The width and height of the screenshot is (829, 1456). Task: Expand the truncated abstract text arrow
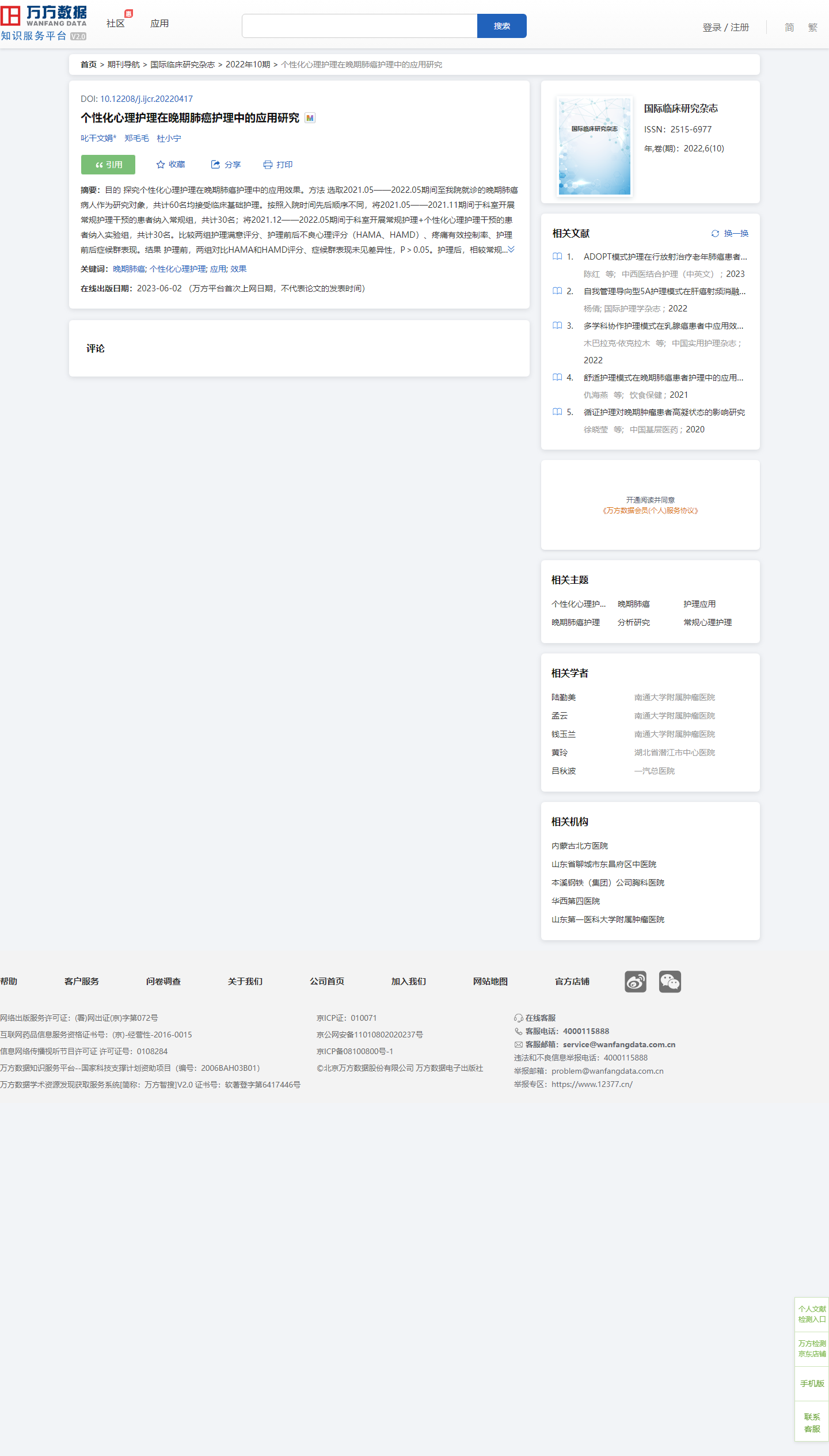click(511, 249)
